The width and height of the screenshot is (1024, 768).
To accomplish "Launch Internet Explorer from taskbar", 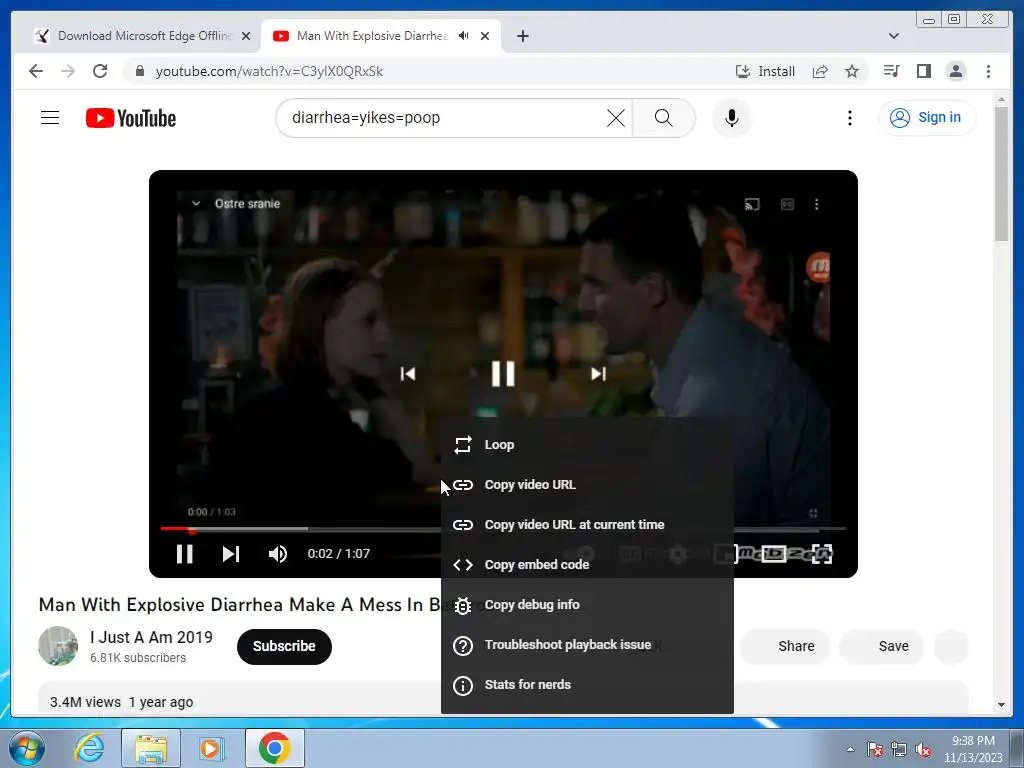I will point(89,748).
